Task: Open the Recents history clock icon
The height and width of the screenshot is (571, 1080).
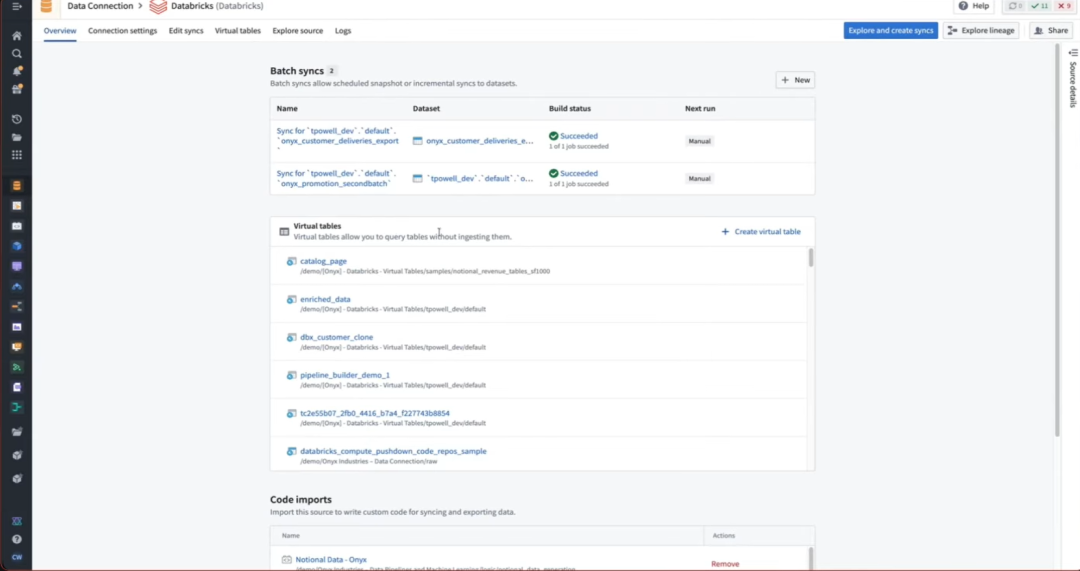Action: (17, 119)
